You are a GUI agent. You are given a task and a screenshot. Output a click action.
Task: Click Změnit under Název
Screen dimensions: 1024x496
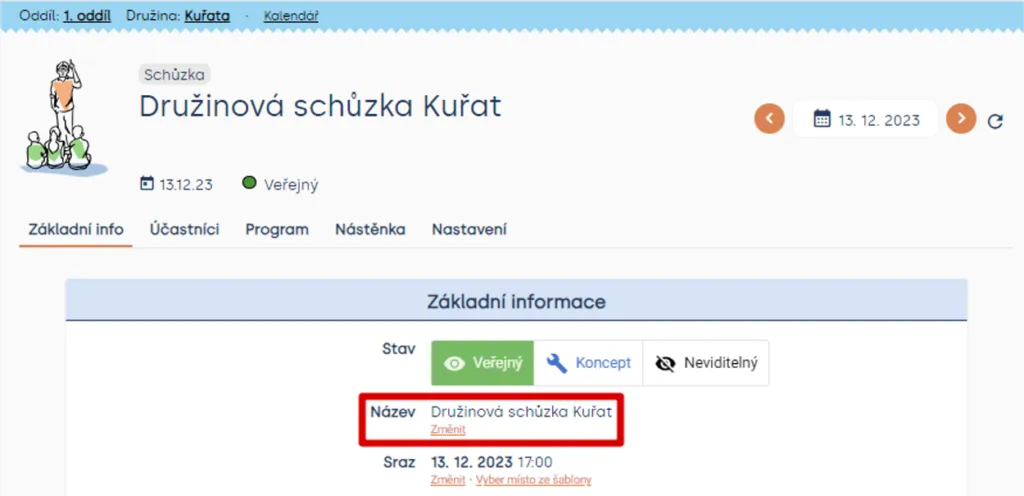tap(448, 429)
